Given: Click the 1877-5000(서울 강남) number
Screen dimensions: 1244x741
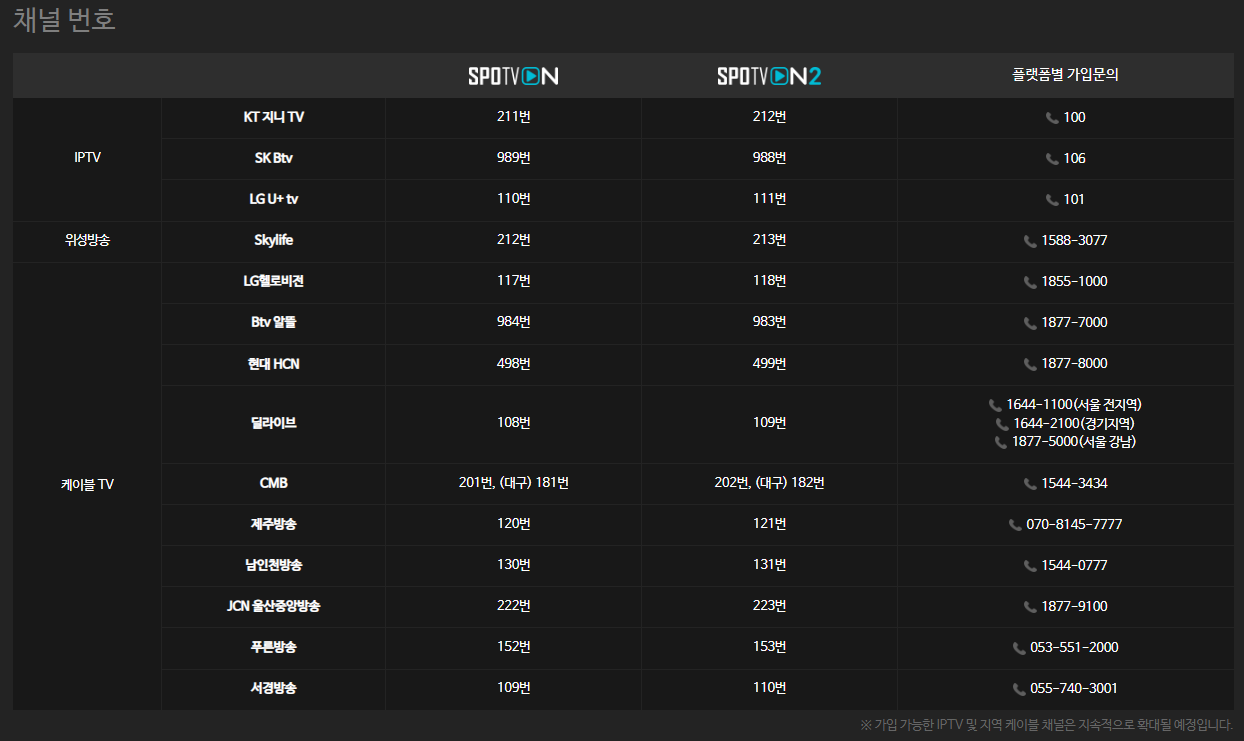Looking at the screenshot, I should [1074, 442].
